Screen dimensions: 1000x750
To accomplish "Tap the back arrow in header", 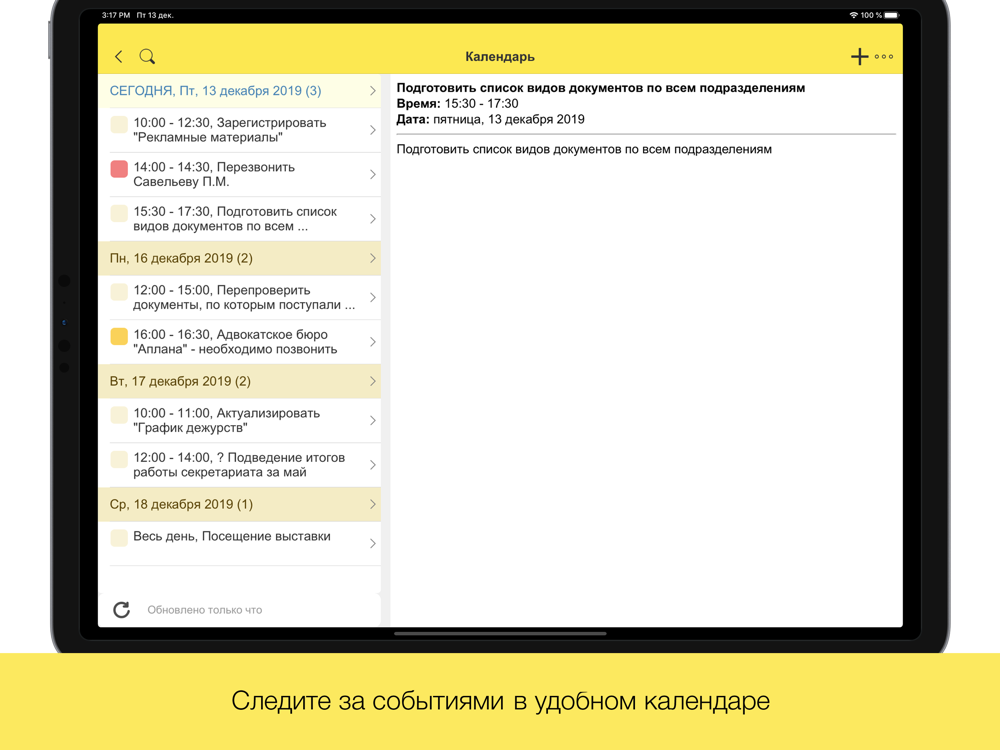I will (119, 57).
